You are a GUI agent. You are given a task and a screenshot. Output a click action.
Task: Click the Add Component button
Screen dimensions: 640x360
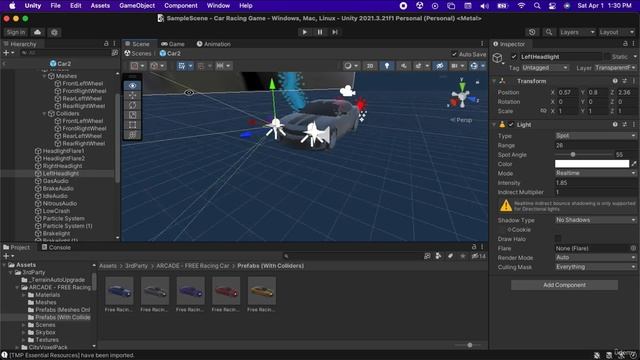pos(564,285)
